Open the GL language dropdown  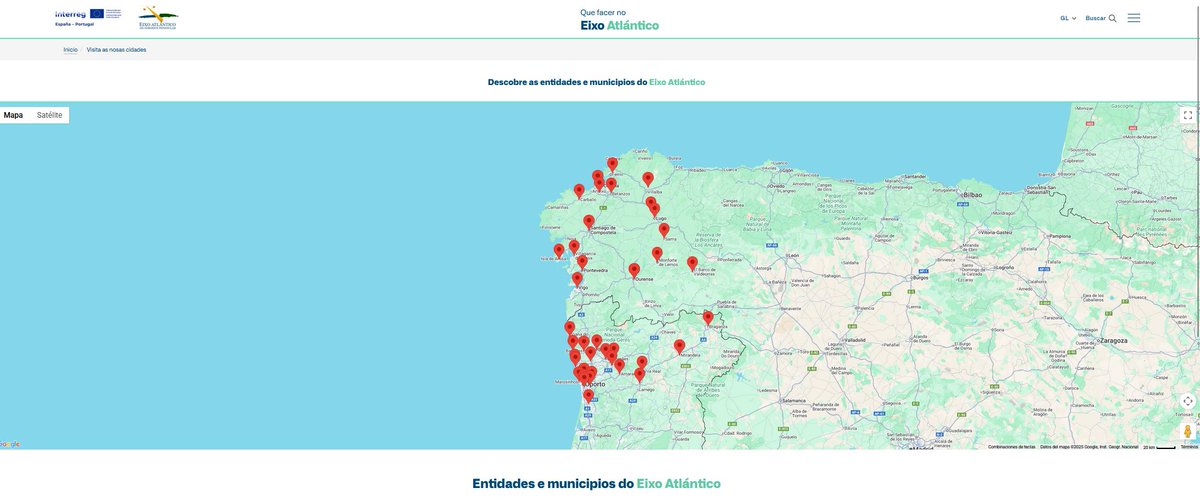(1068, 18)
